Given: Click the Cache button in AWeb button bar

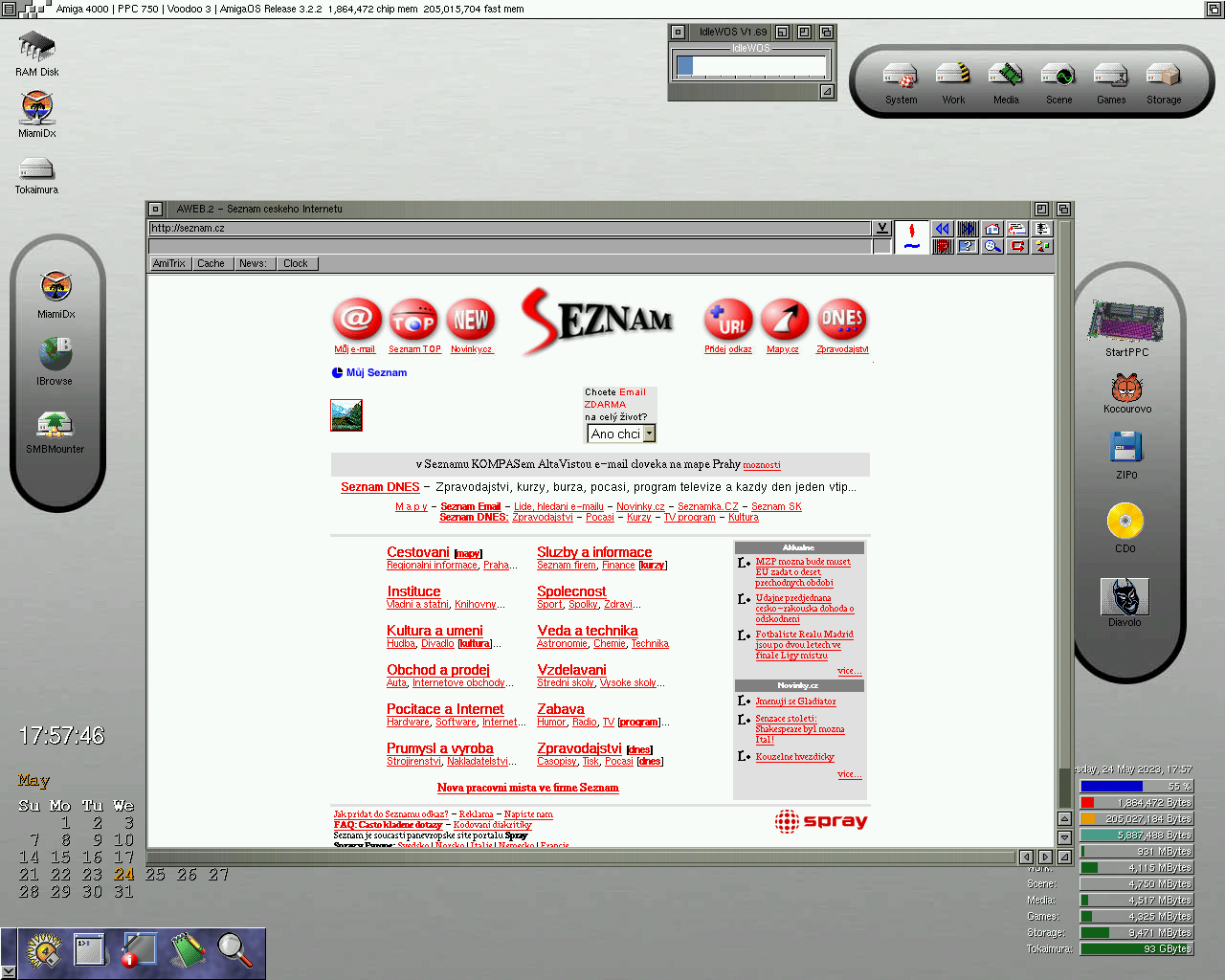Looking at the screenshot, I should (x=211, y=263).
